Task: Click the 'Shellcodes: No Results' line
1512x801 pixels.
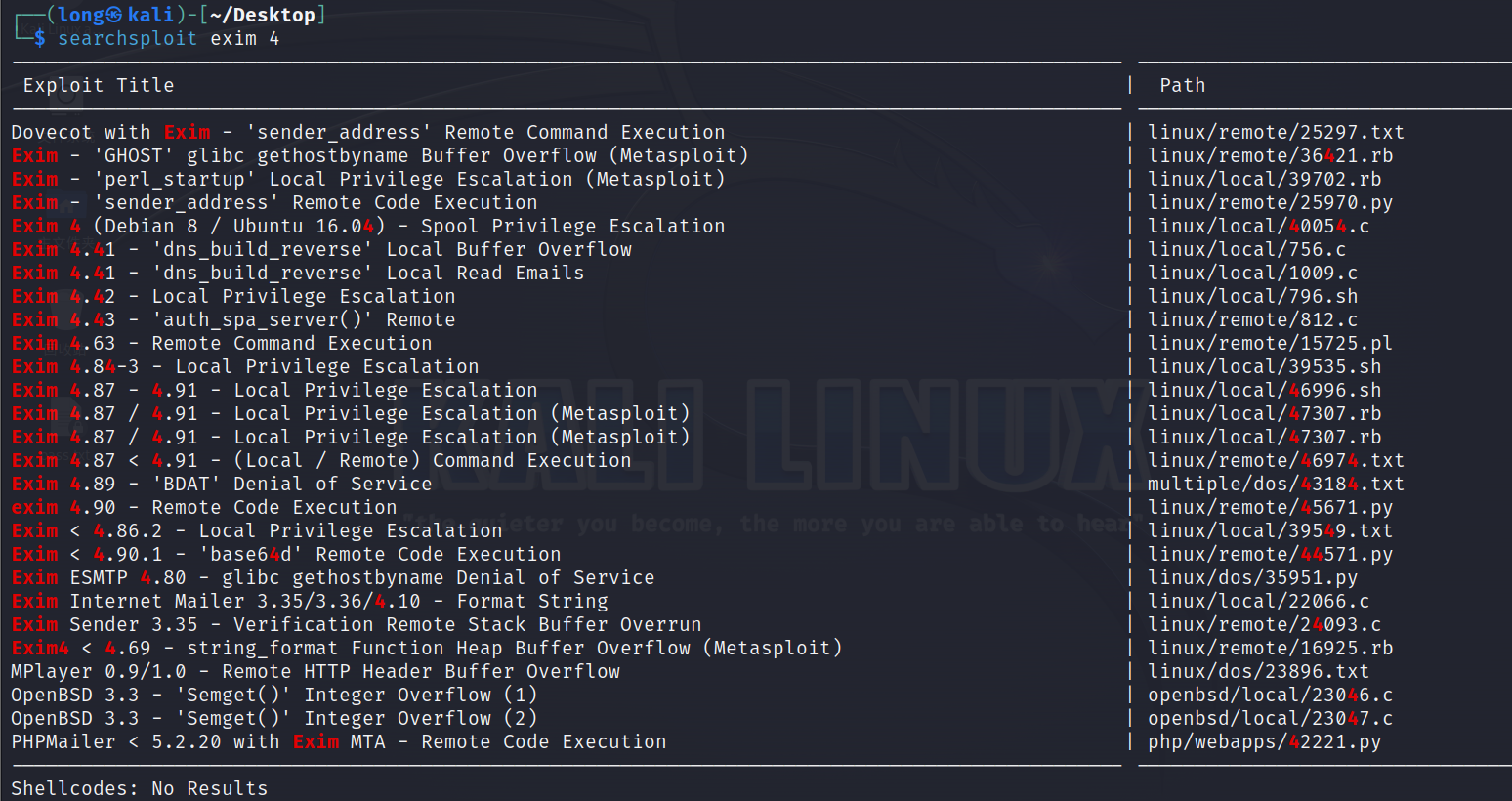Action: [140, 788]
